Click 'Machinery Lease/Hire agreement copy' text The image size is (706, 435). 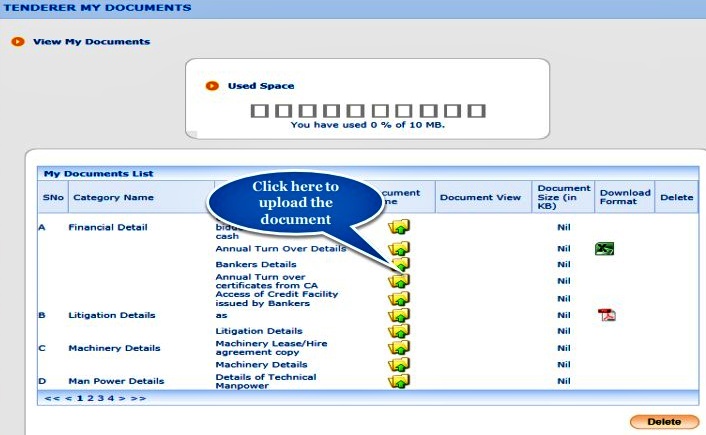[272, 348]
